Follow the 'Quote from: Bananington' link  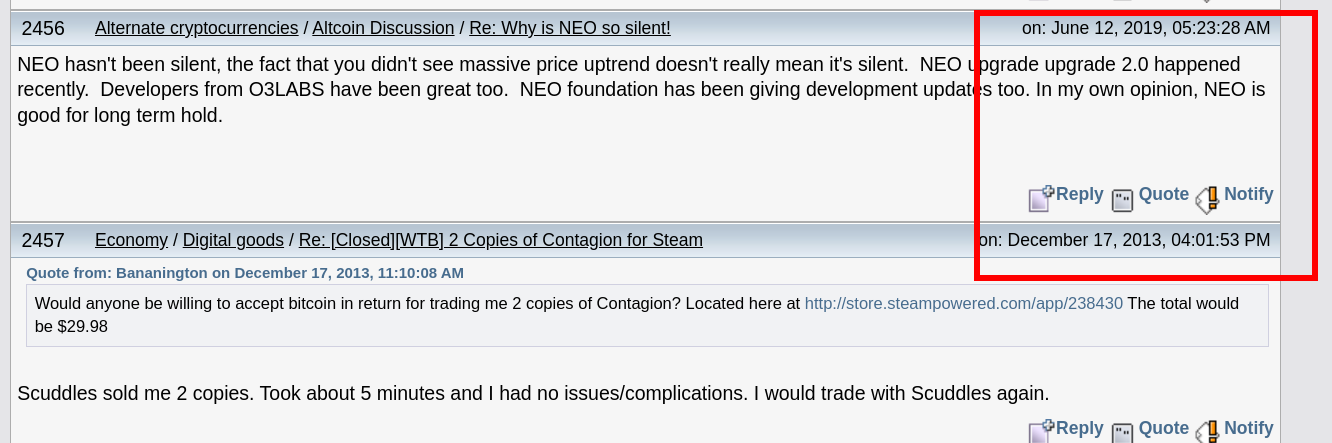click(x=245, y=272)
